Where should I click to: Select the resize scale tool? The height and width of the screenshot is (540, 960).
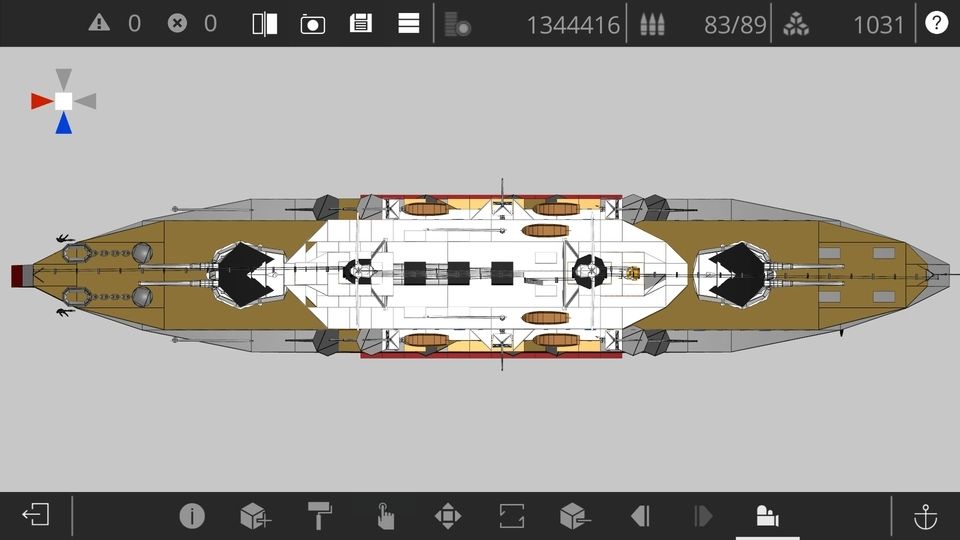tap(511, 516)
